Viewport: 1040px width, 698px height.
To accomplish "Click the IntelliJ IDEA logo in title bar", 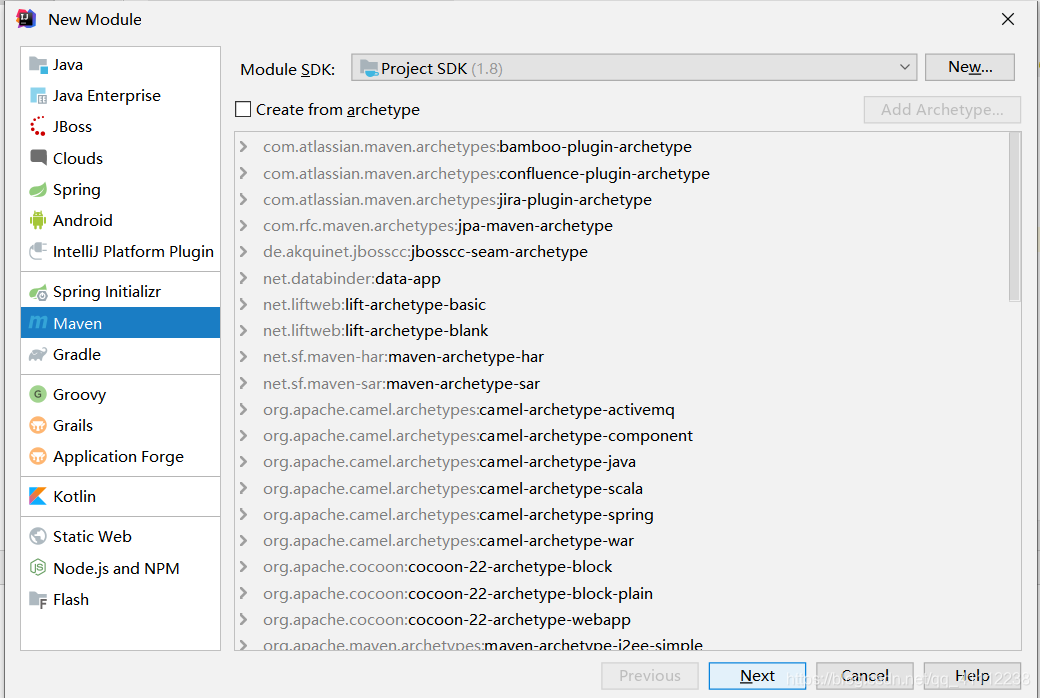I will click(27, 19).
